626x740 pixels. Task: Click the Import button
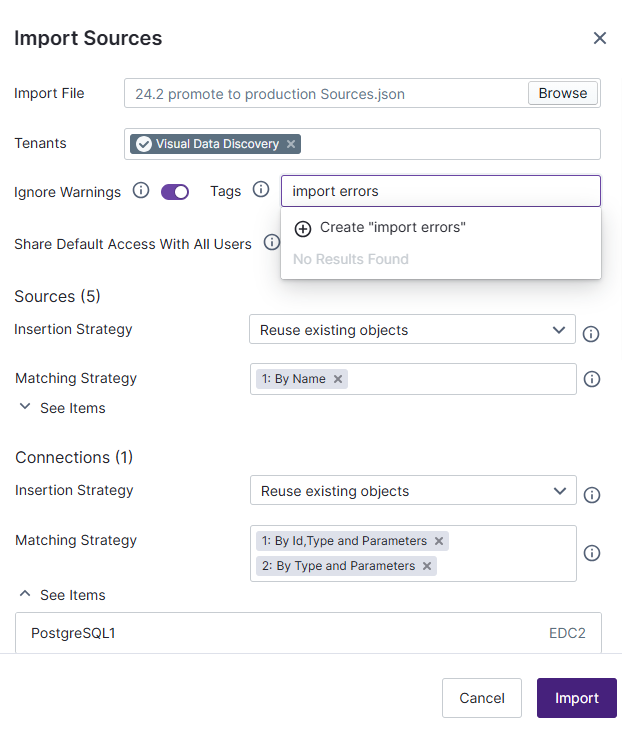(x=576, y=698)
